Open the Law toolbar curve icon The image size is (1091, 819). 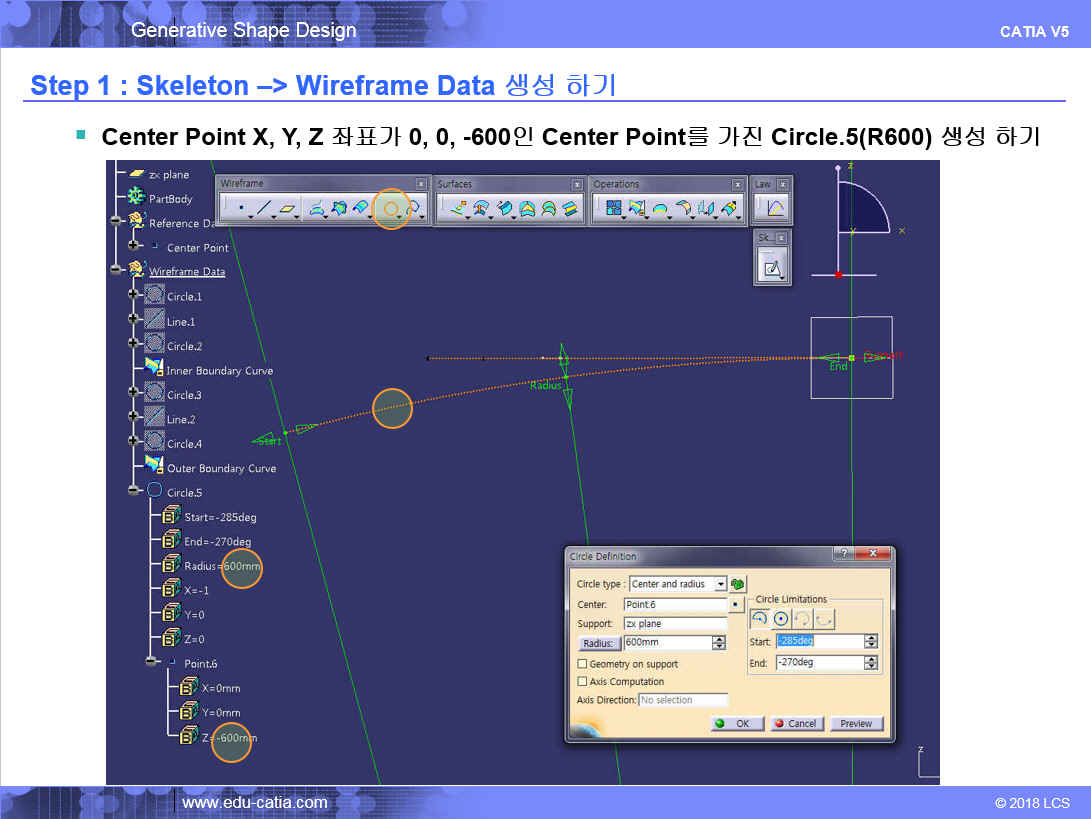pyautogui.click(x=774, y=208)
